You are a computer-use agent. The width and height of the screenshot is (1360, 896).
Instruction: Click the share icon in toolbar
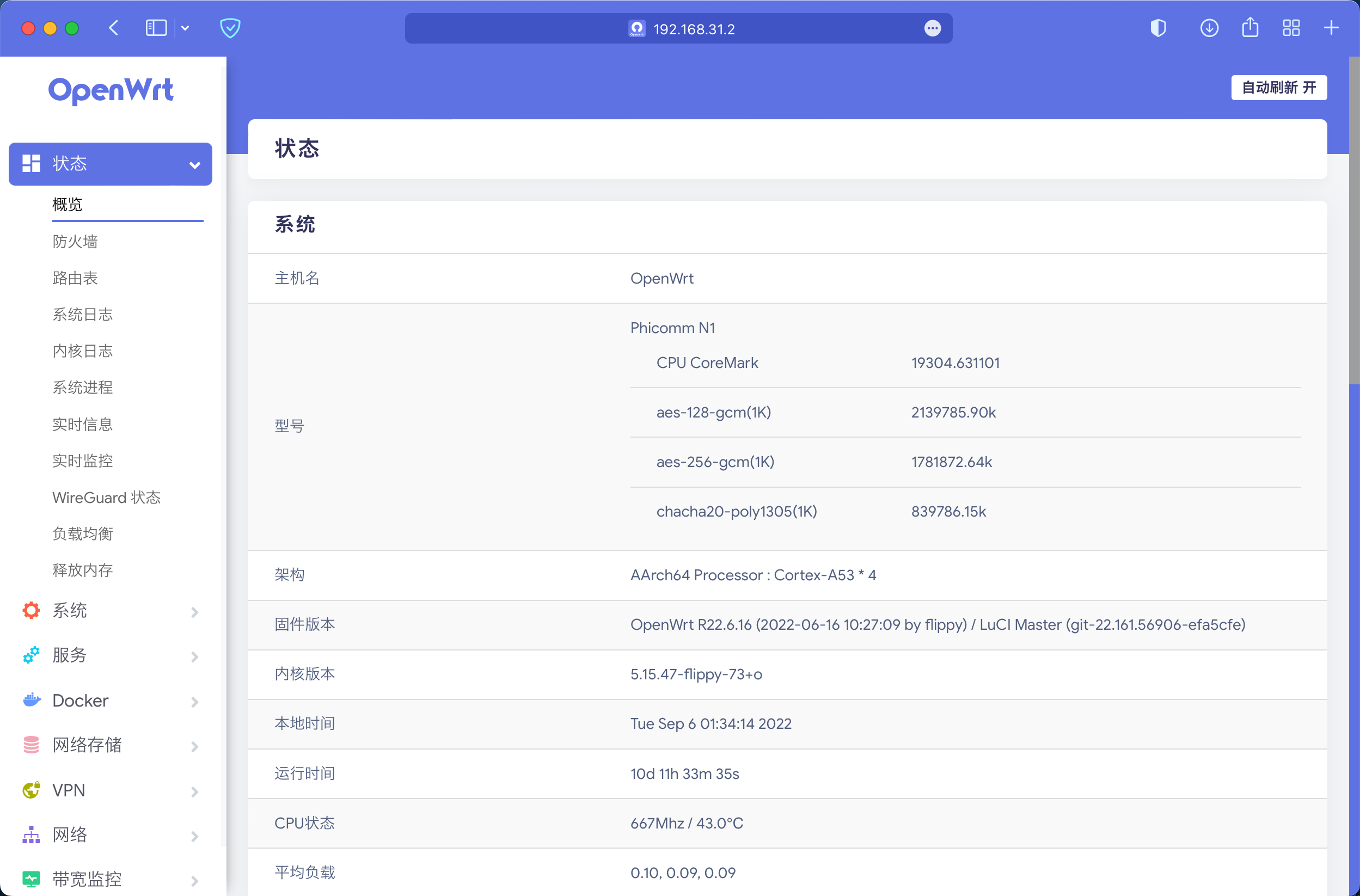(x=1249, y=28)
